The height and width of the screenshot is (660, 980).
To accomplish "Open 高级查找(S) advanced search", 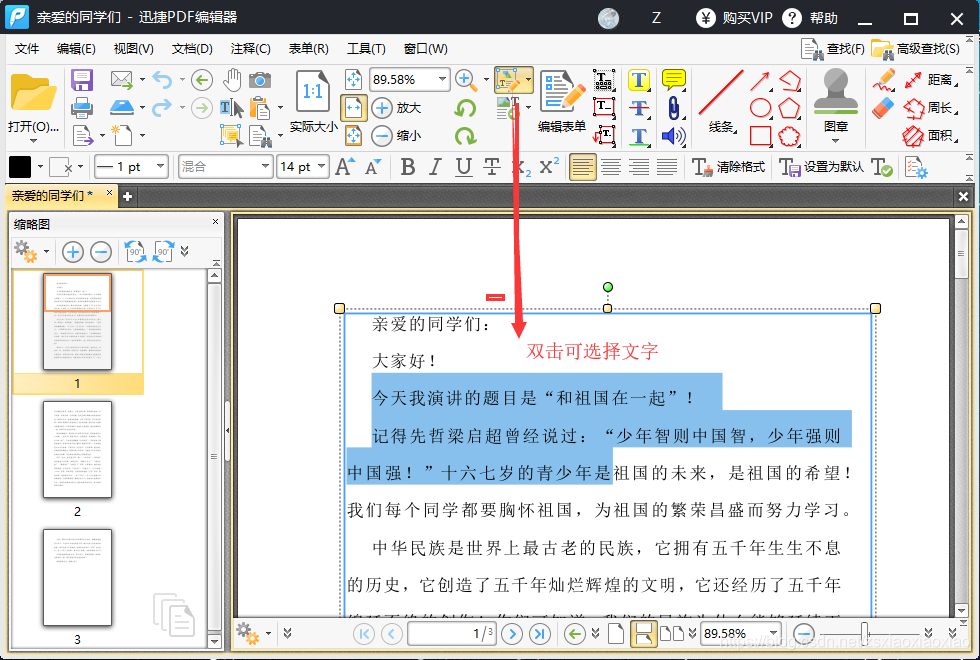I will click(916, 49).
